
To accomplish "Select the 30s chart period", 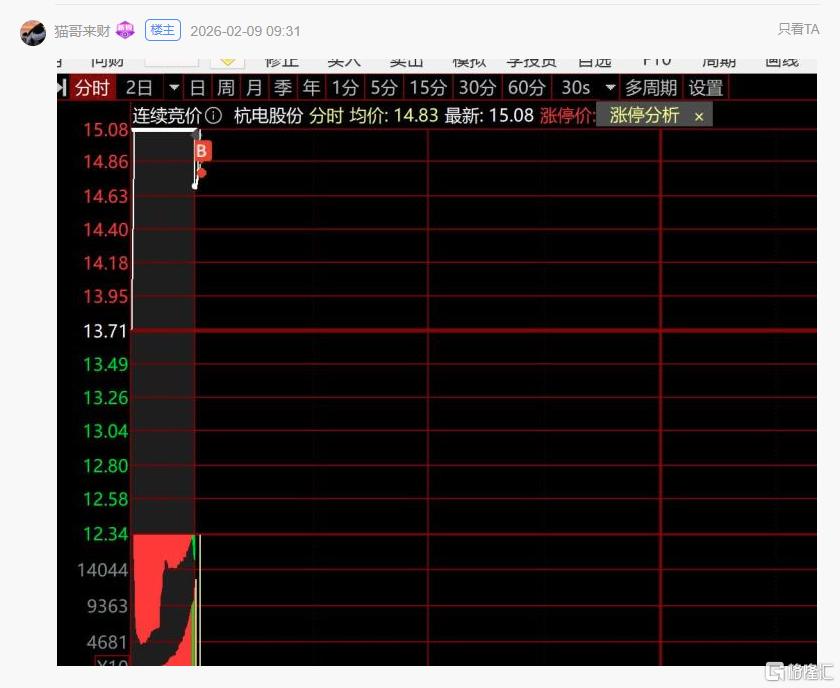I will click(x=575, y=88).
